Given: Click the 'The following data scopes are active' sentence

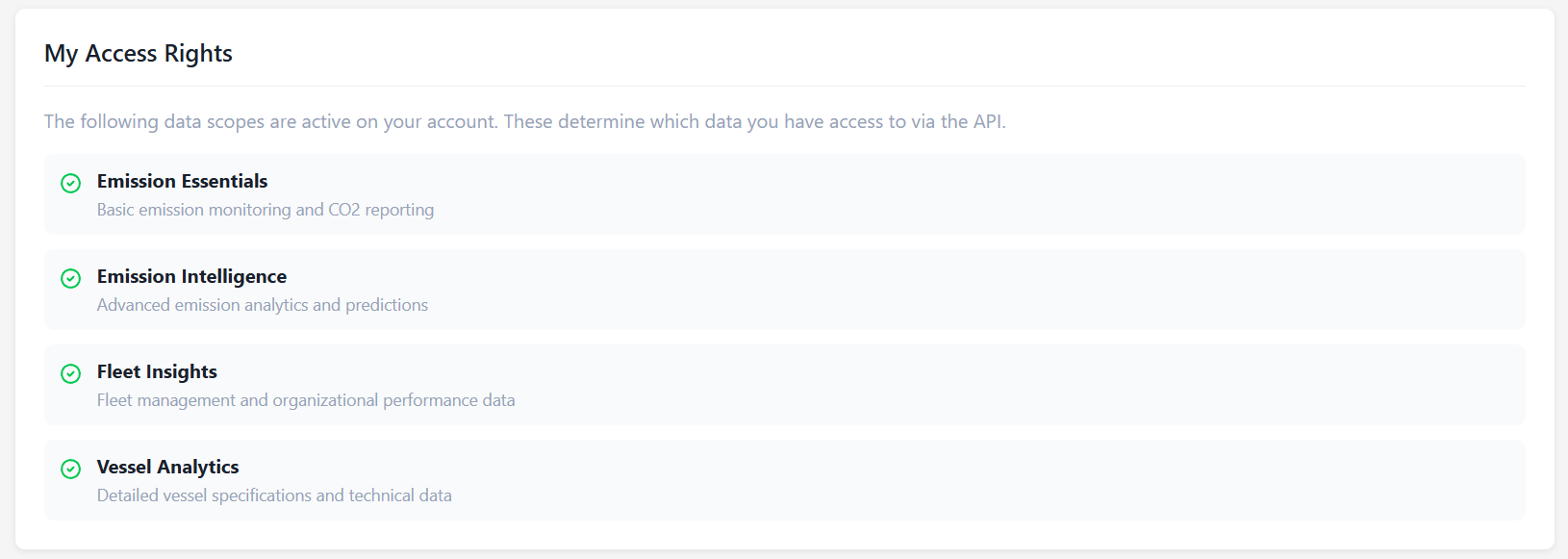Looking at the screenshot, I should coord(271,122).
